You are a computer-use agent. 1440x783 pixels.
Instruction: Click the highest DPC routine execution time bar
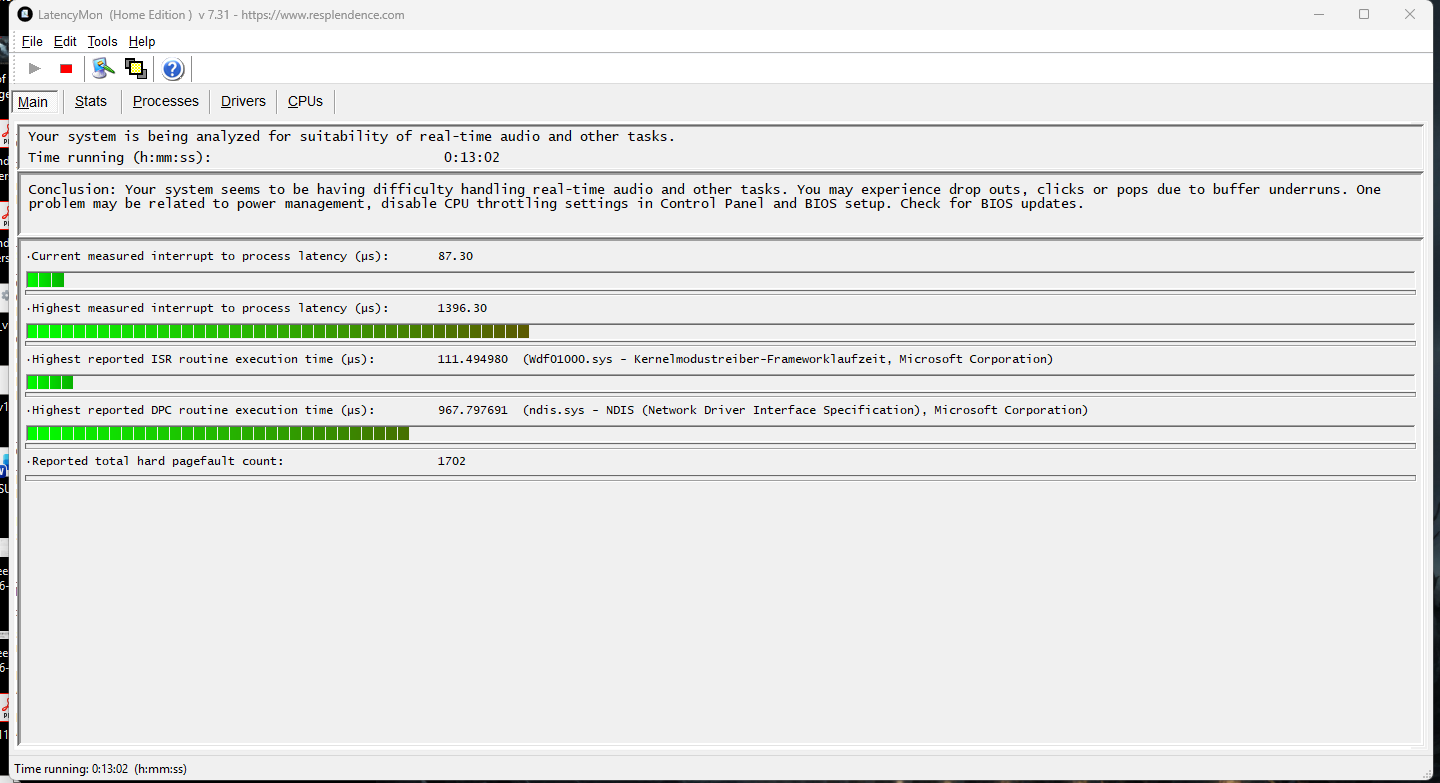[218, 433]
